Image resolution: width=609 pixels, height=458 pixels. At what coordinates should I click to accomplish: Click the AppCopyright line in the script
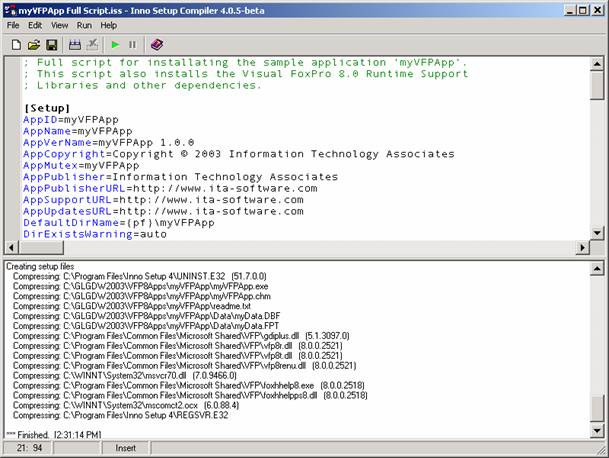click(x=238, y=154)
